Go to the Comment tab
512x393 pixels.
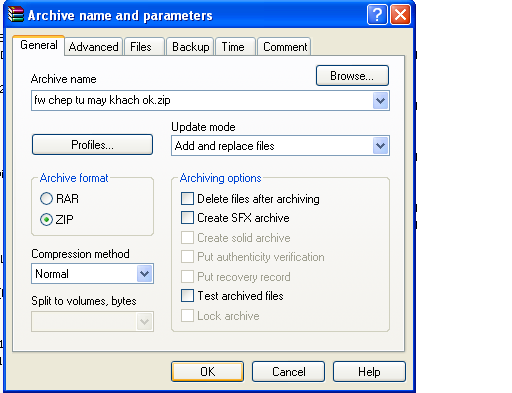[285, 47]
